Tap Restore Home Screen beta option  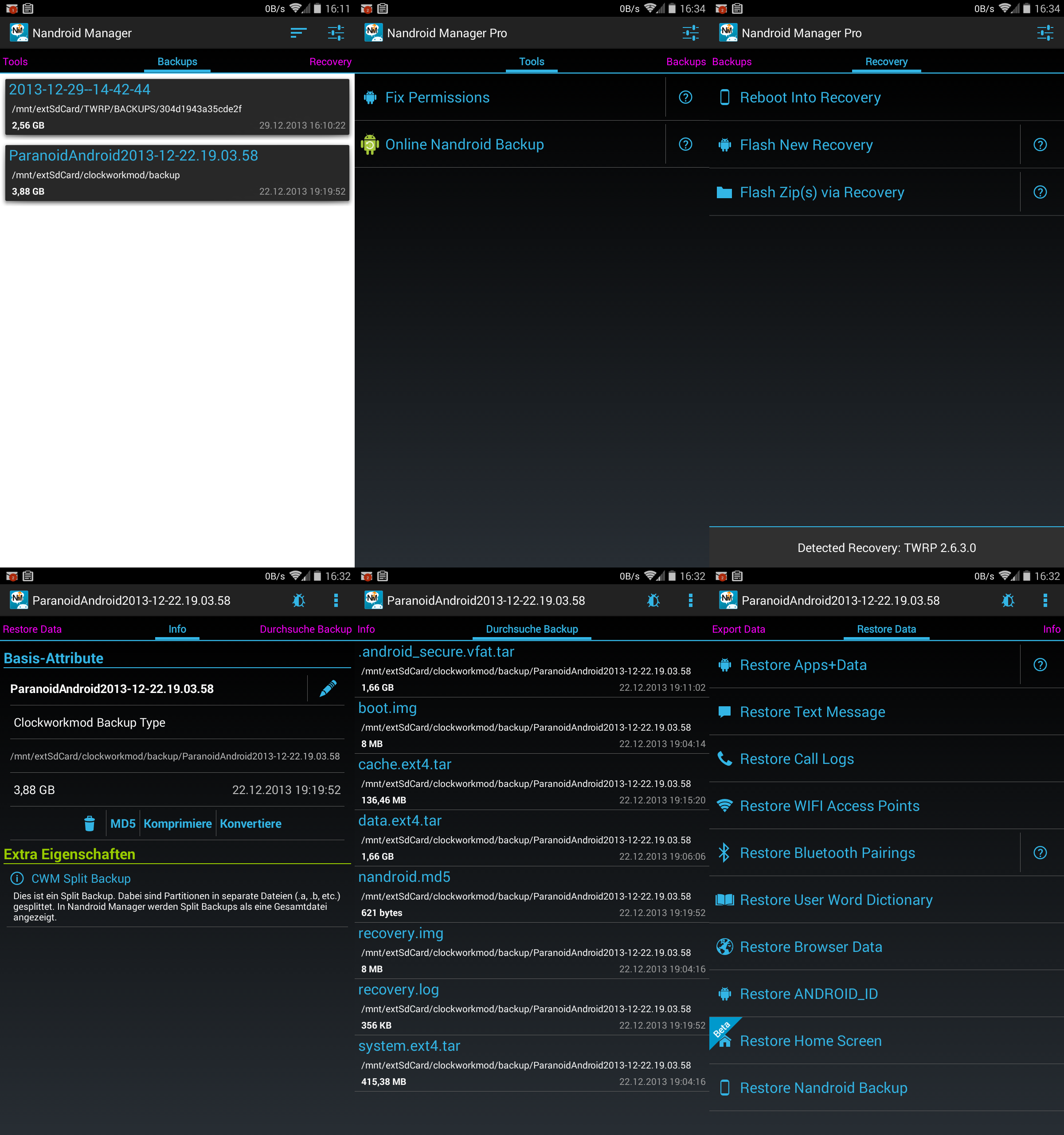pos(887,1041)
